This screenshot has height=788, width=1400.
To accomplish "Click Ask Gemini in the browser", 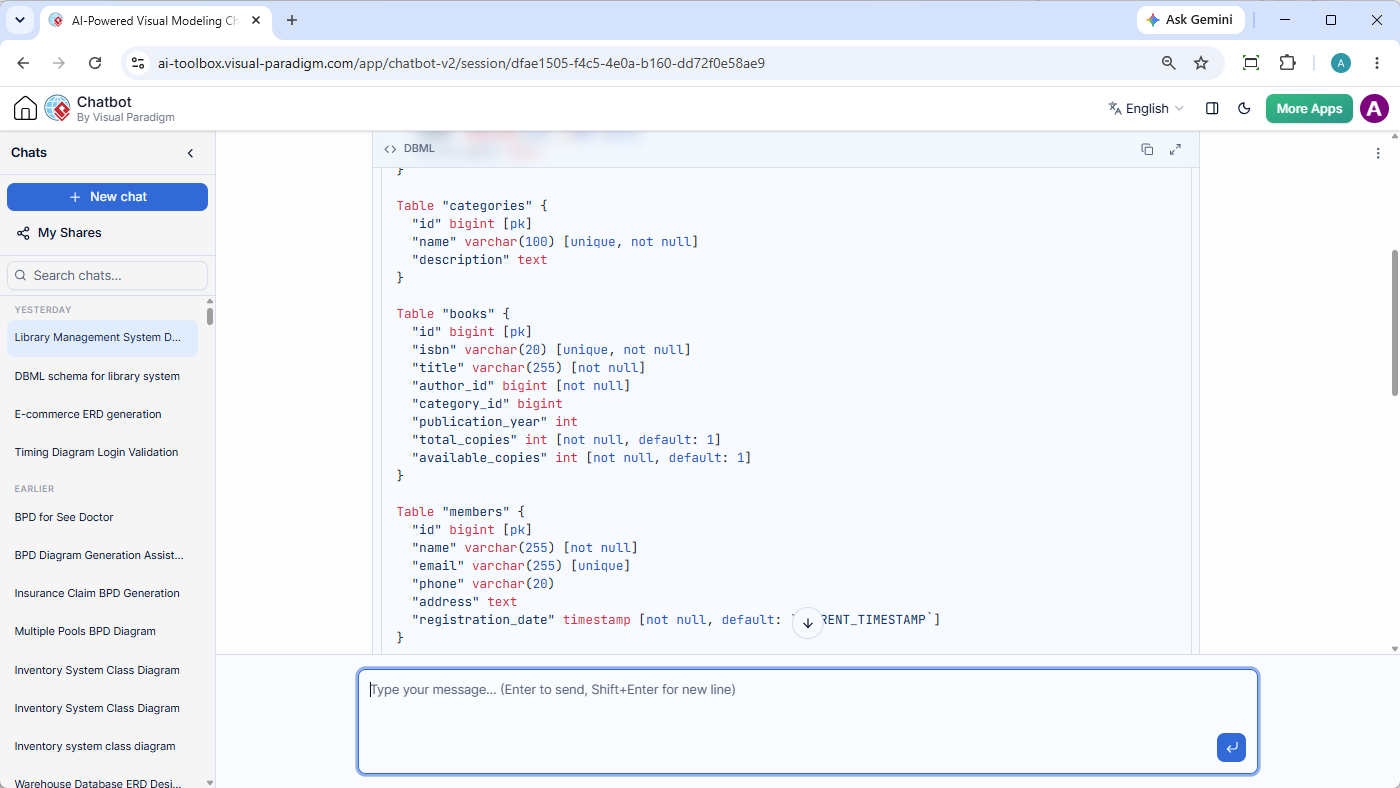I will (1190, 20).
